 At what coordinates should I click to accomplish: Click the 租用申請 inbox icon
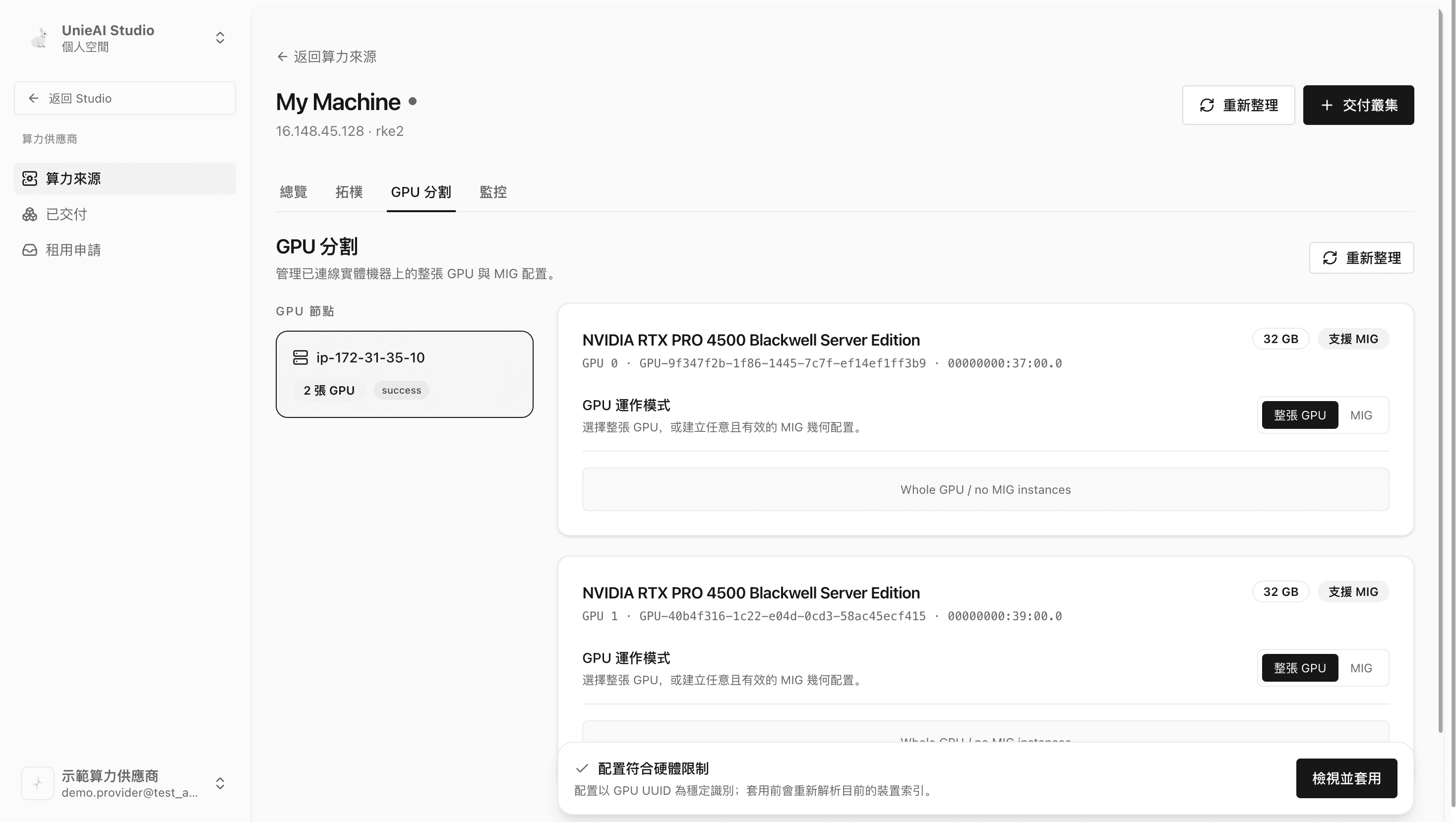(x=29, y=250)
